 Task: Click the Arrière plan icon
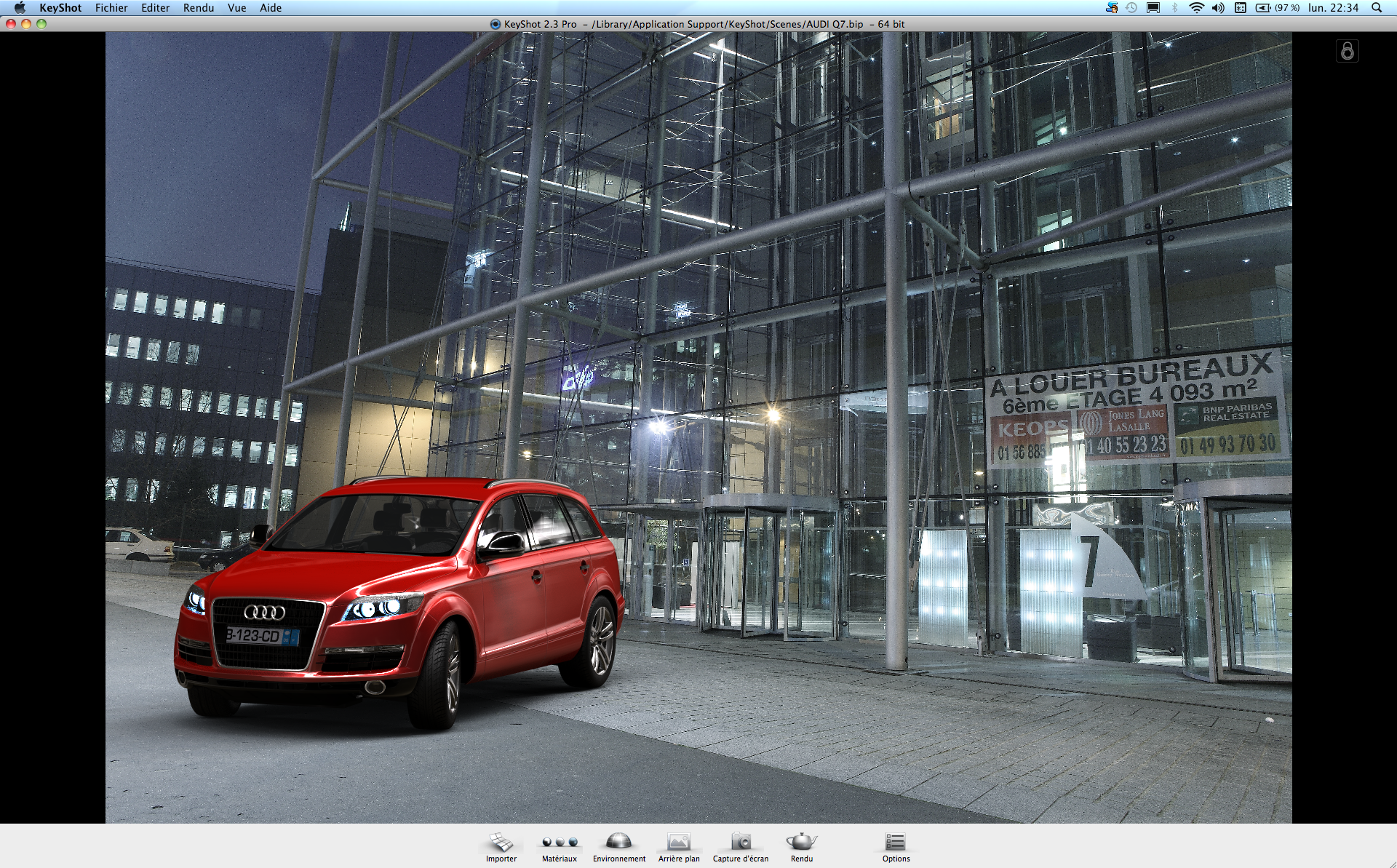[x=678, y=843]
